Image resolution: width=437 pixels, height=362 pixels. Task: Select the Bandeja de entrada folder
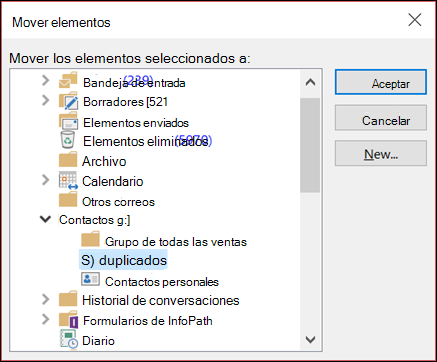point(134,83)
